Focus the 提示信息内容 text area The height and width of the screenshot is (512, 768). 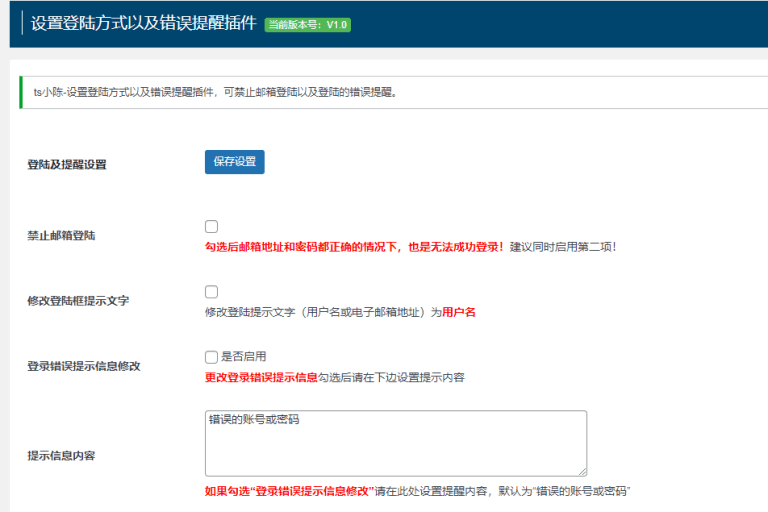click(x=396, y=443)
